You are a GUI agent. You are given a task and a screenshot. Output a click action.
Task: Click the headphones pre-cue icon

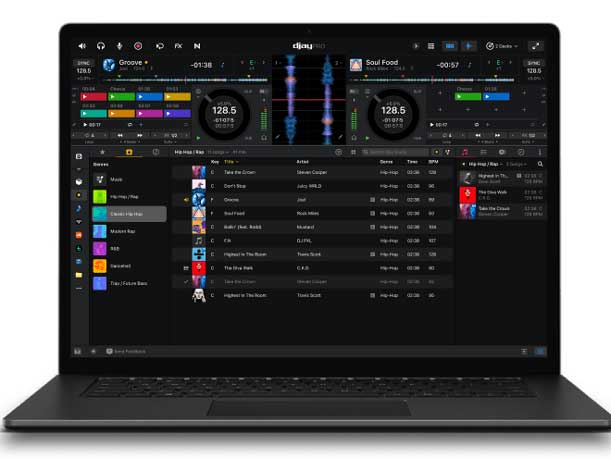pos(101,46)
